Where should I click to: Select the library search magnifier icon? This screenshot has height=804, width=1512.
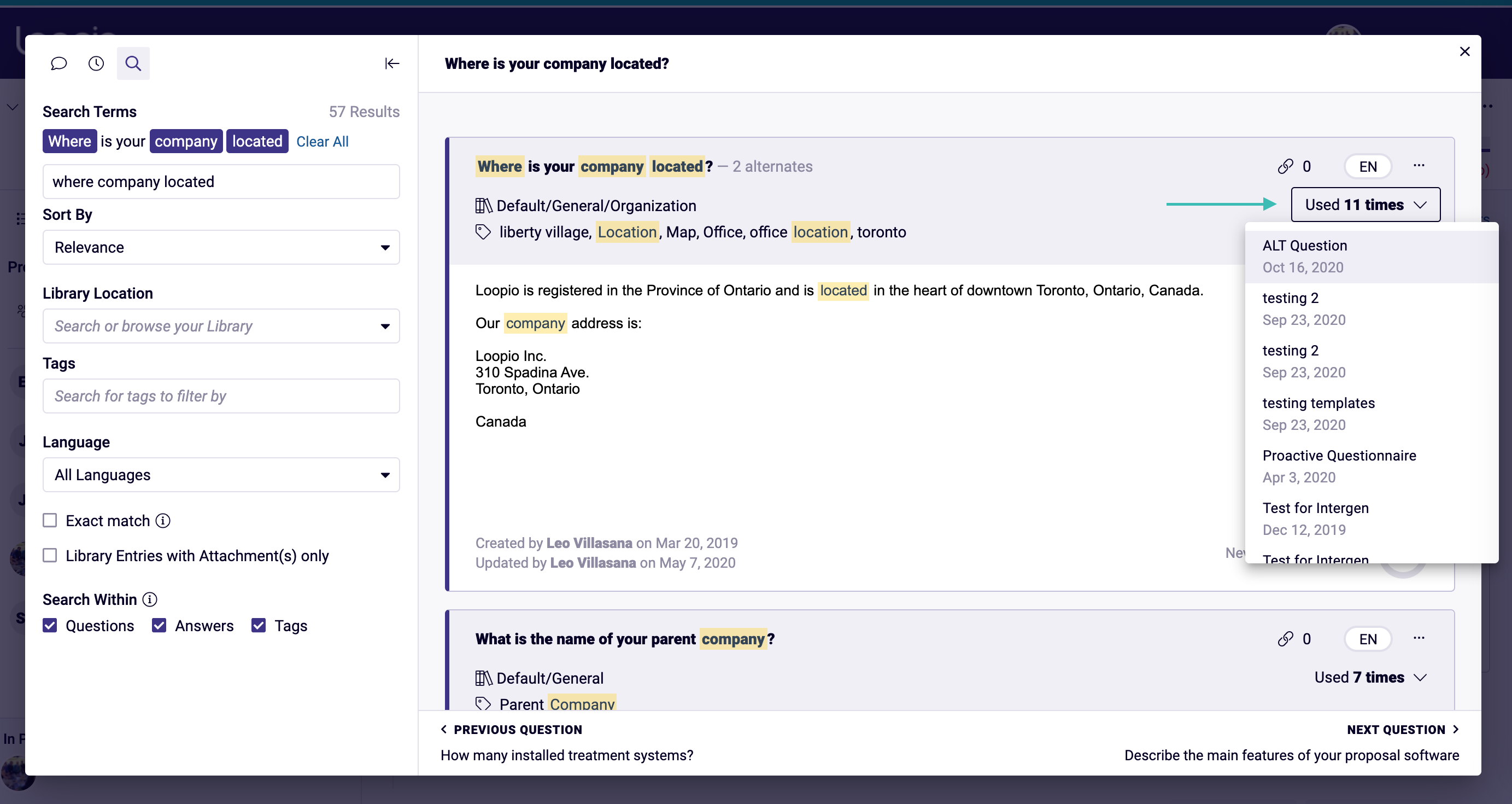pyautogui.click(x=133, y=63)
